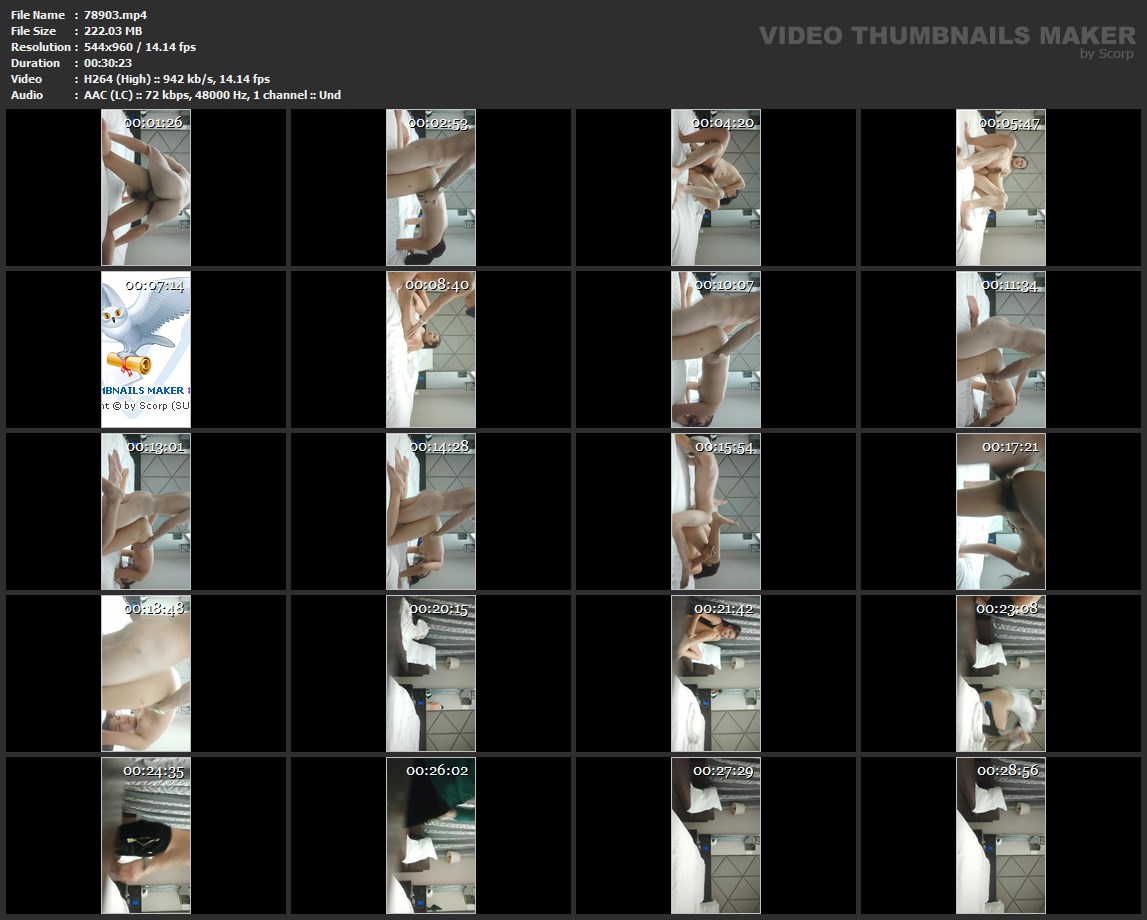This screenshot has width=1147, height=920.
Task: Click the AAC audio codec info line
Action: [212, 95]
